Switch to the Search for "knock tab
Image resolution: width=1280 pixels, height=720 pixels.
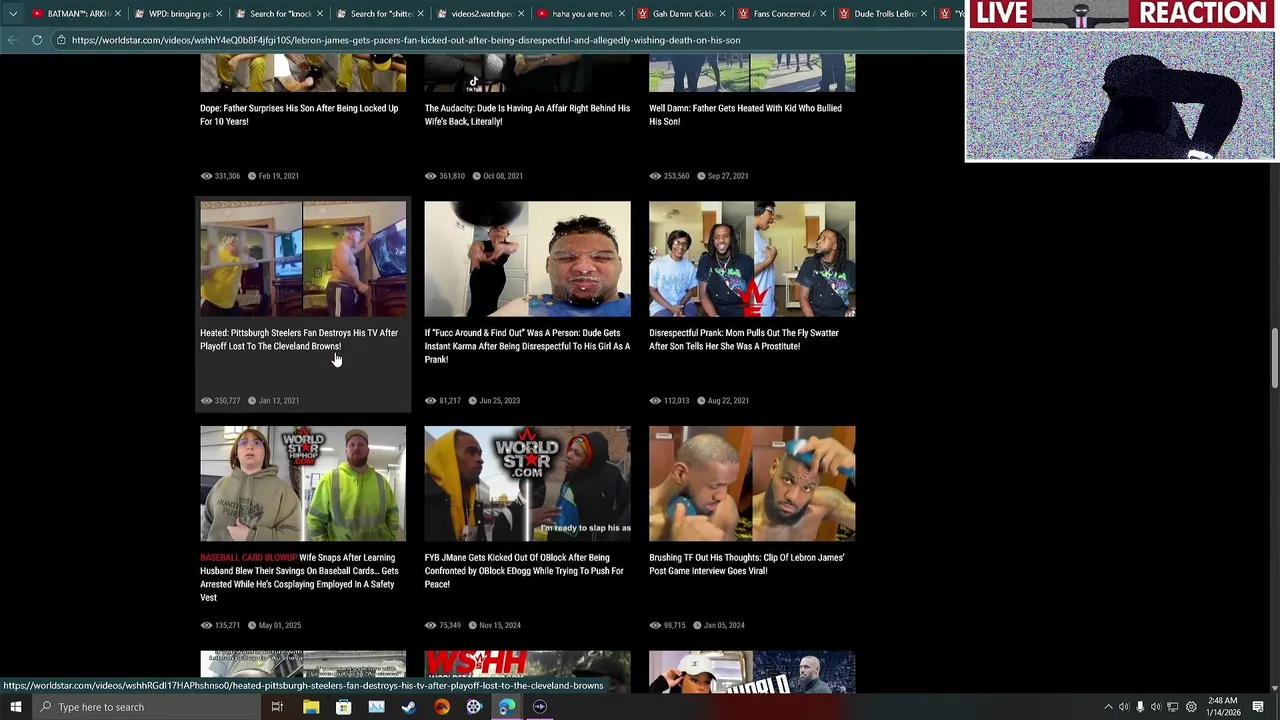pos(279,14)
